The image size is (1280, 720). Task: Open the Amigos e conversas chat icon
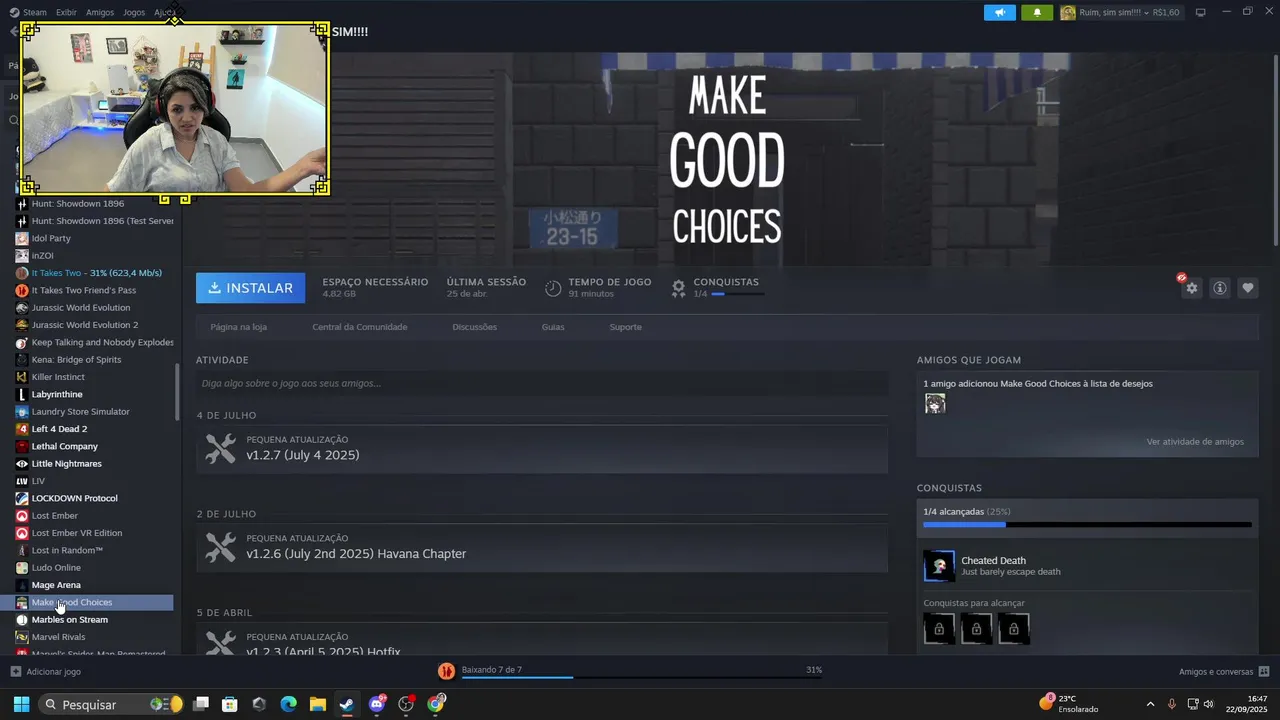tap(1264, 671)
